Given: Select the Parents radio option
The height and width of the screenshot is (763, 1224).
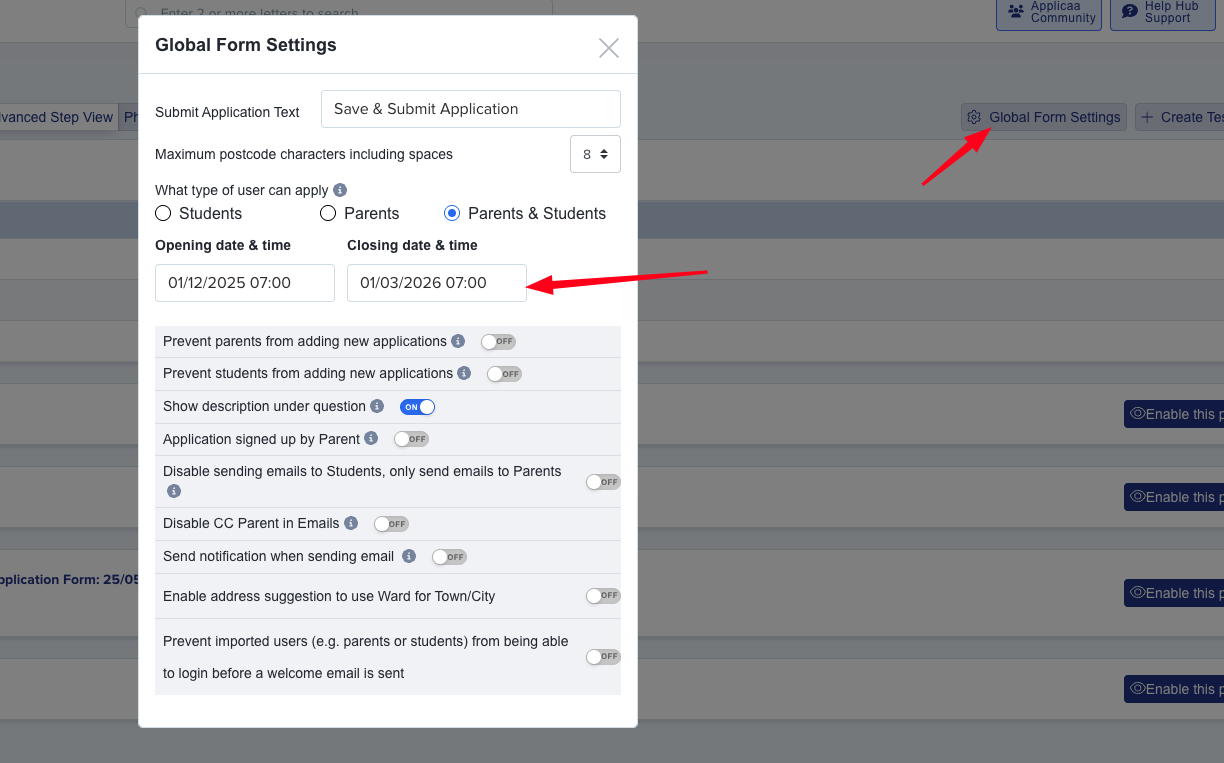Looking at the screenshot, I should point(328,213).
